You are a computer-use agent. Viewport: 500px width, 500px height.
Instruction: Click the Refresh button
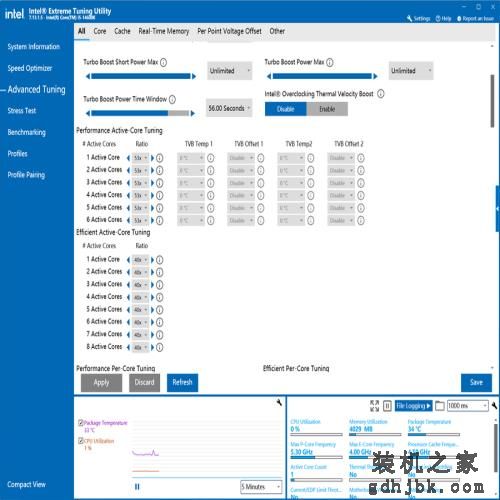(x=182, y=383)
